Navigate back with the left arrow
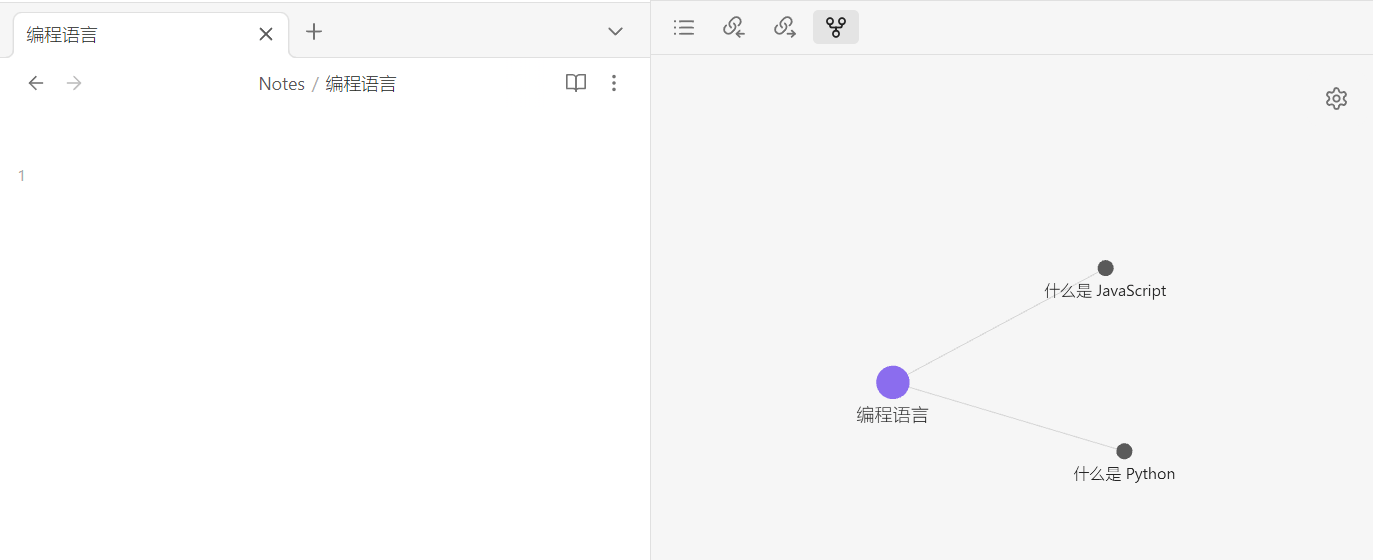Viewport: 1373px width, 560px height. 36,83
